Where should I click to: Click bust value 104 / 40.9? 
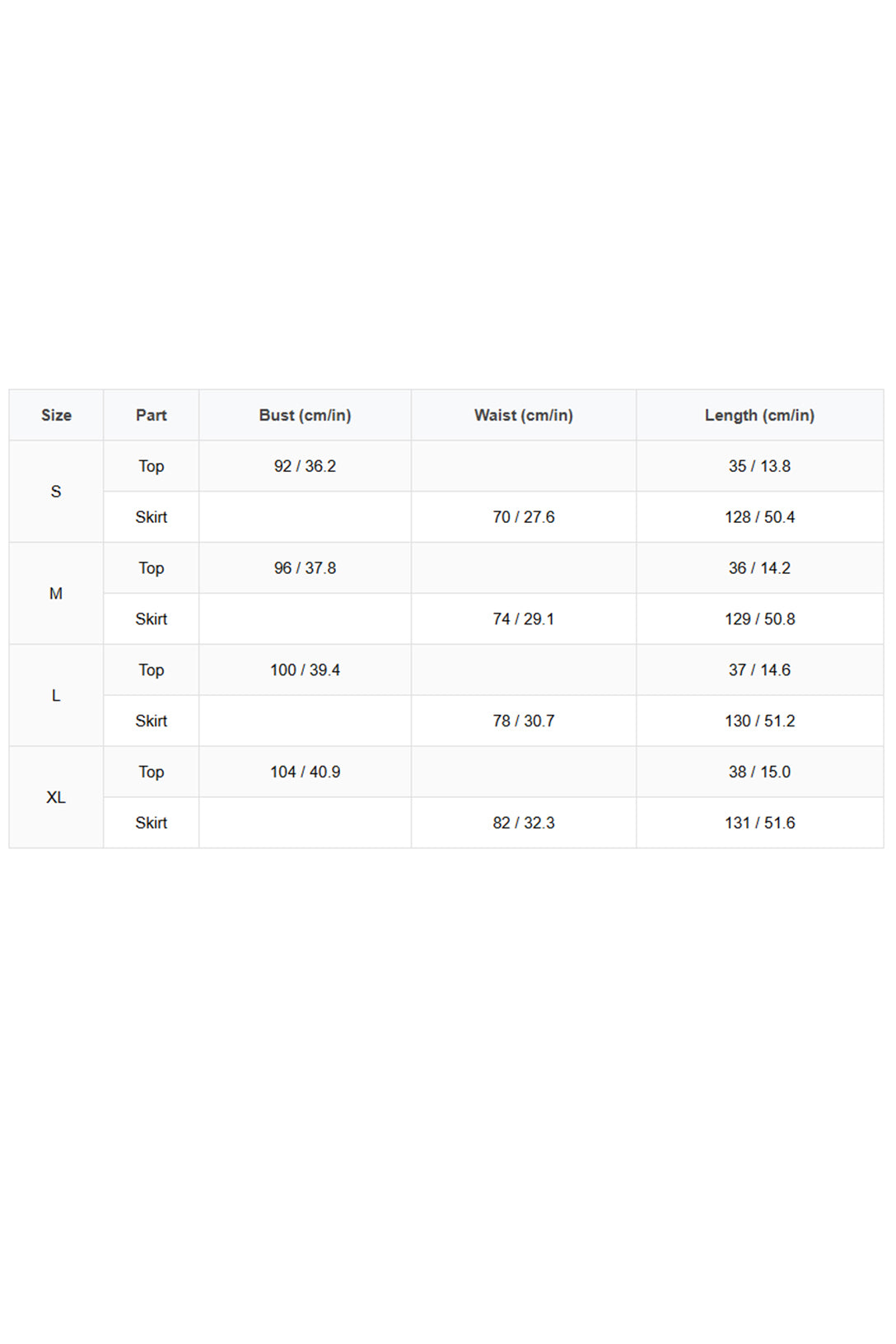tap(305, 772)
